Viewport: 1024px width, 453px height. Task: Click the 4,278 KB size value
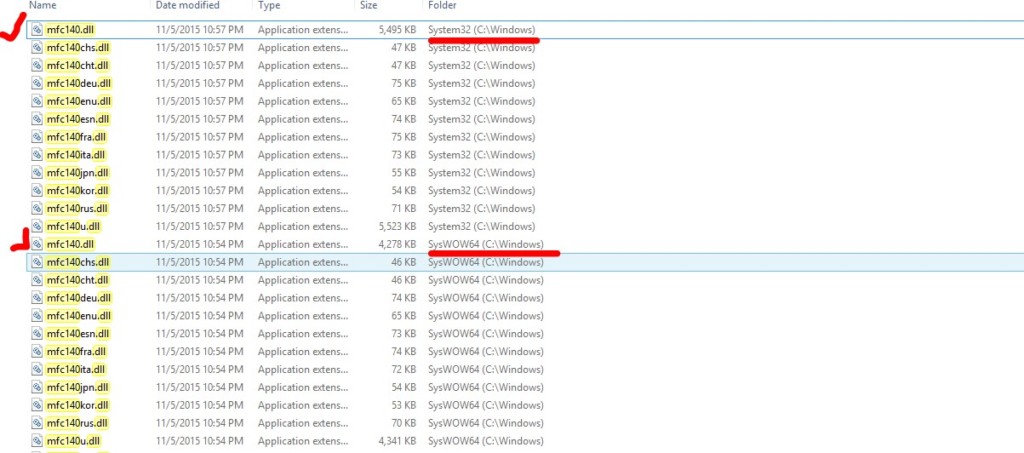(x=397, y=244)
